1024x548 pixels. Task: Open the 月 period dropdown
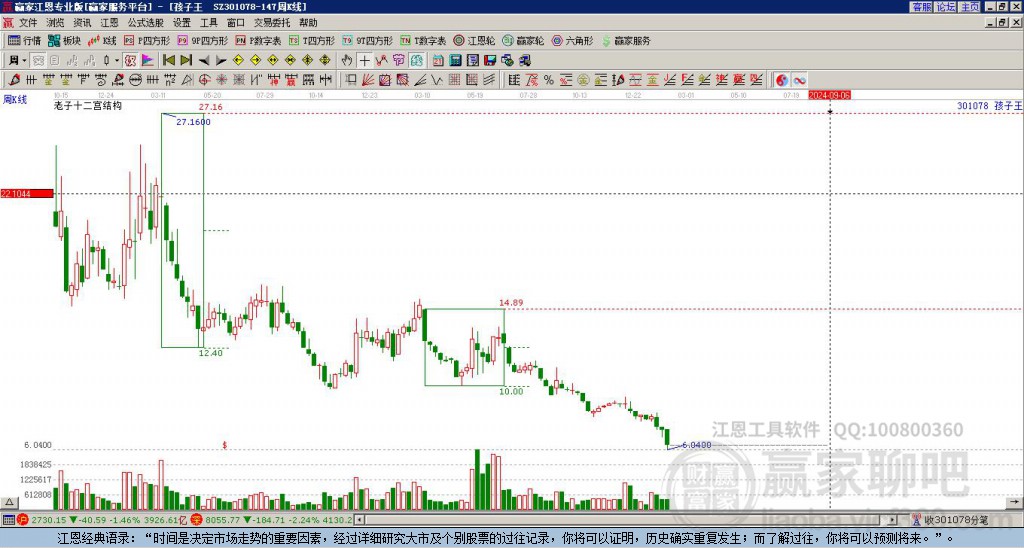(x=18, y=61)
